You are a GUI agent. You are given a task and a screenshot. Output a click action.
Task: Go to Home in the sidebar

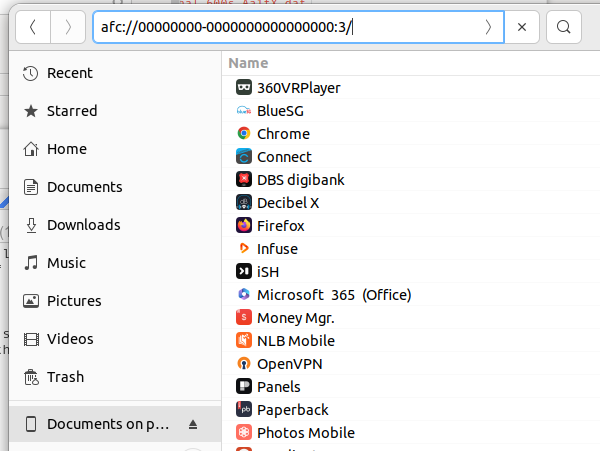[x=115, y=149]
